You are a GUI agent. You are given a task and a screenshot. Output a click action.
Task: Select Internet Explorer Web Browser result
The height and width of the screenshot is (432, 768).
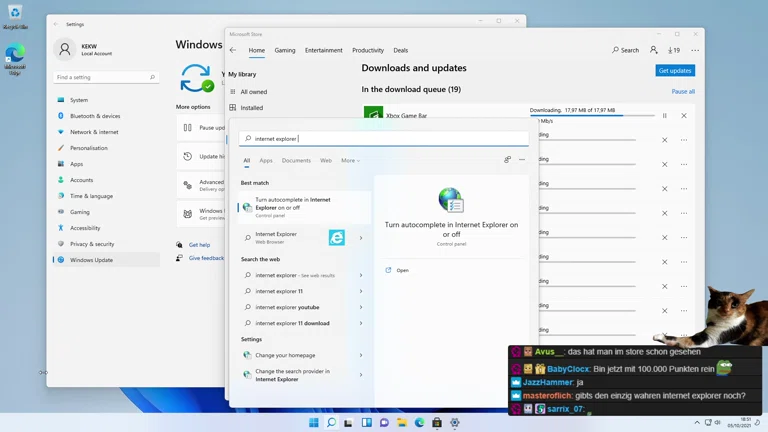[304, 238]
